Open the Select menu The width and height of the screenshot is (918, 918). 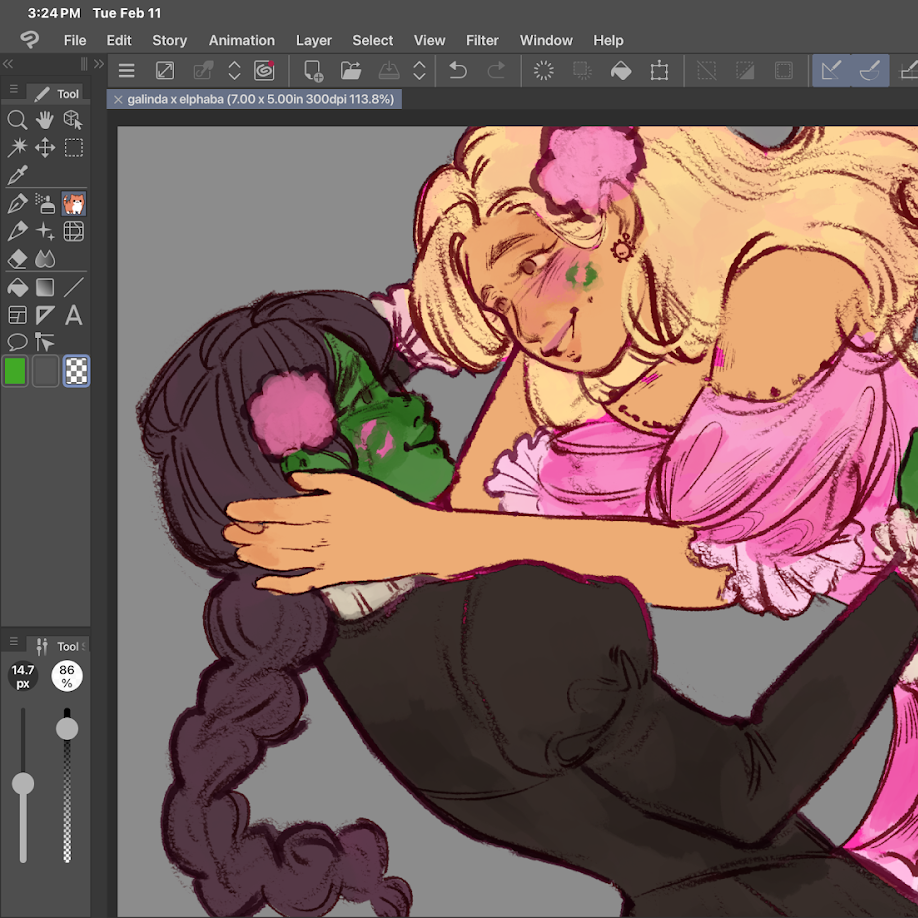(x=372, y=40)
